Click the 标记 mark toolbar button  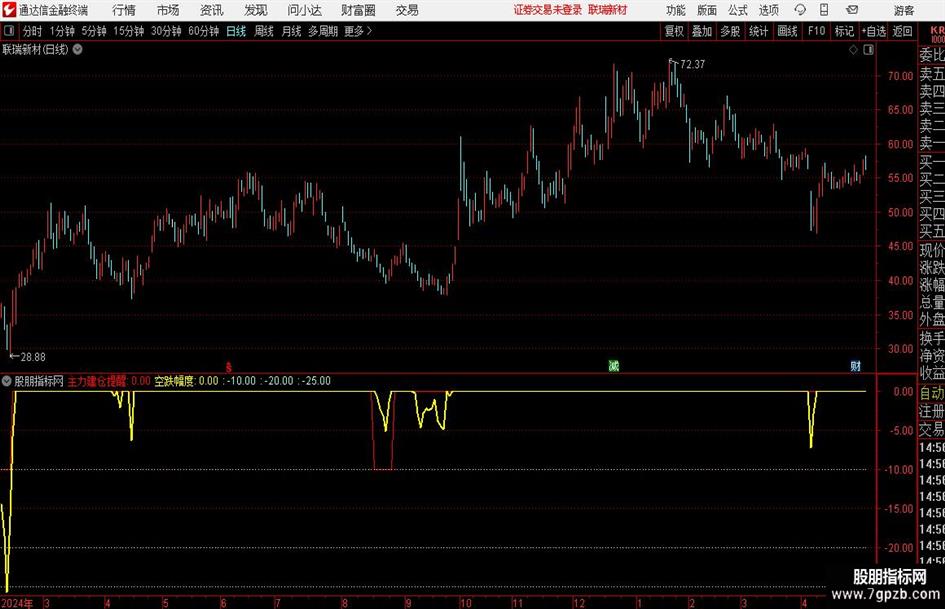pos(844,31)
